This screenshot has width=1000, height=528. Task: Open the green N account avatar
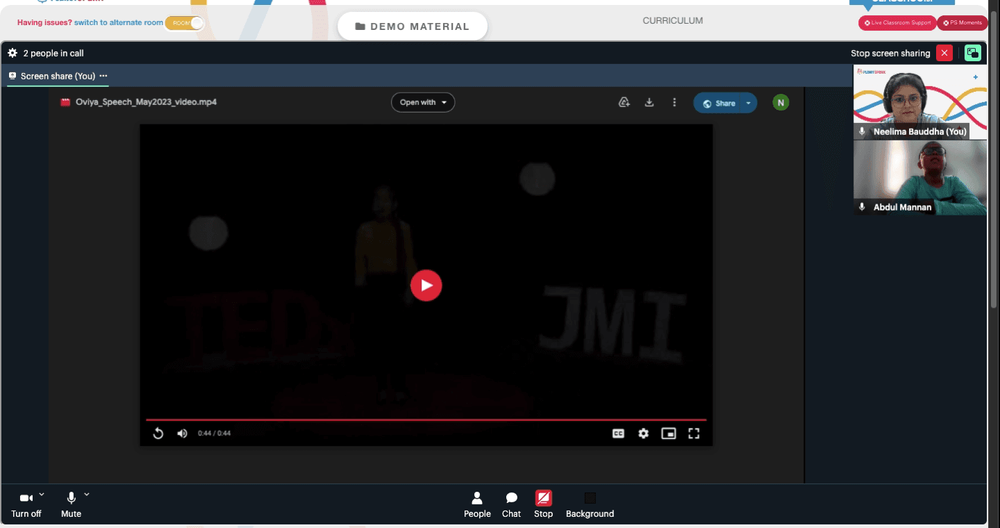781,103
